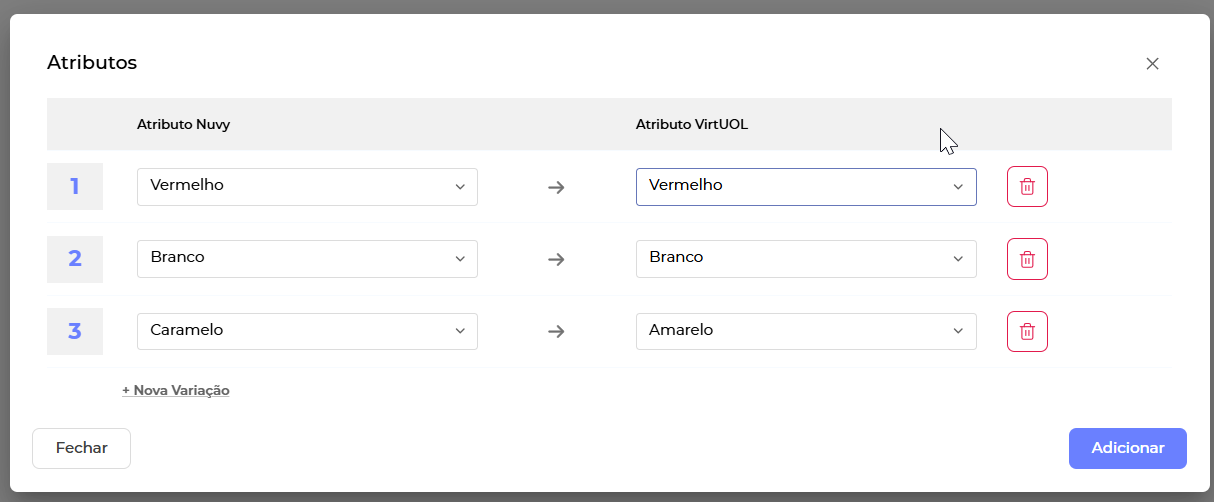Open Nuvy dropdown showing Caramelo

pyautogui.click(x=307, y=332)
